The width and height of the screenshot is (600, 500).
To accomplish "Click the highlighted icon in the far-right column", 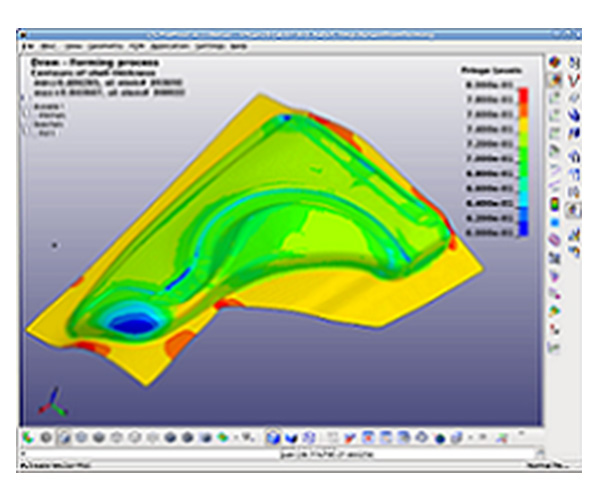I will 574,210.
